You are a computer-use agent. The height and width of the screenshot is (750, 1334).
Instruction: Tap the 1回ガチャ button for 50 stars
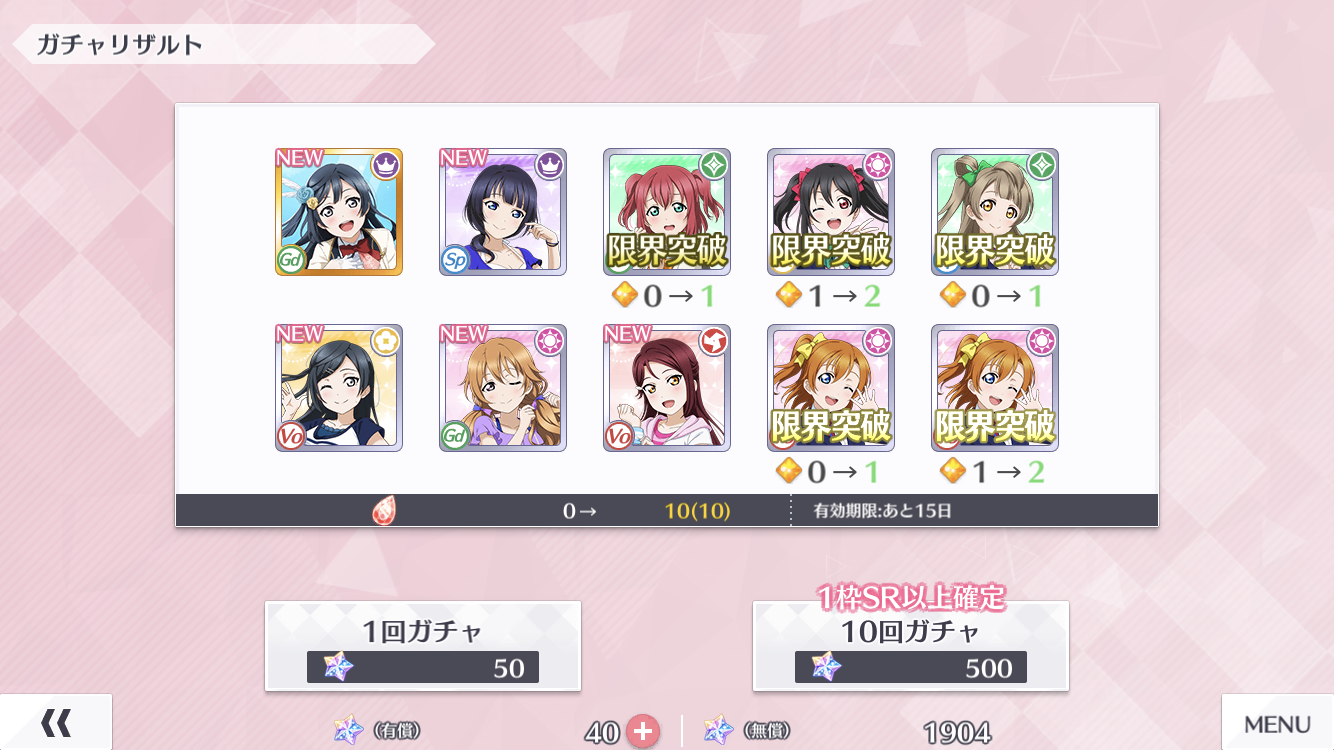point(423,646)
